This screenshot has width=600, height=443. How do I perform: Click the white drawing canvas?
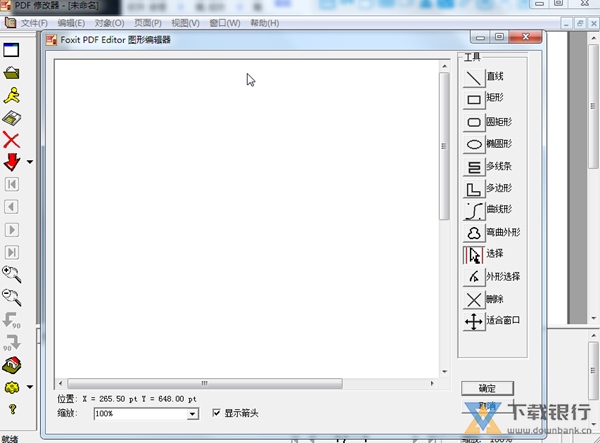coord(246,218)
